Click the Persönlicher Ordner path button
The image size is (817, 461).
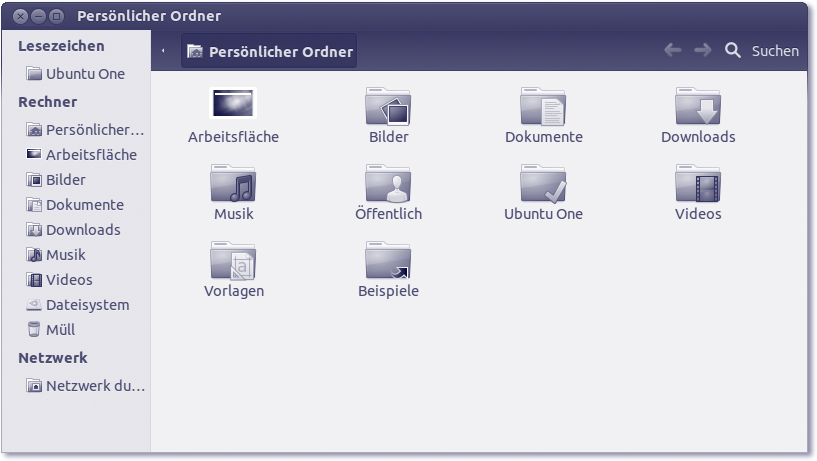pyautogui.click(x=269, y=52)
